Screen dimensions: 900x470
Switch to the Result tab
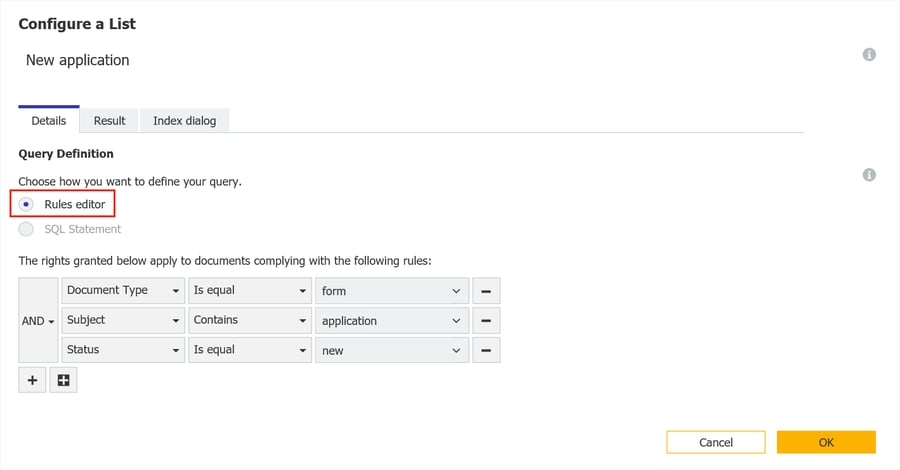[109, 121]
